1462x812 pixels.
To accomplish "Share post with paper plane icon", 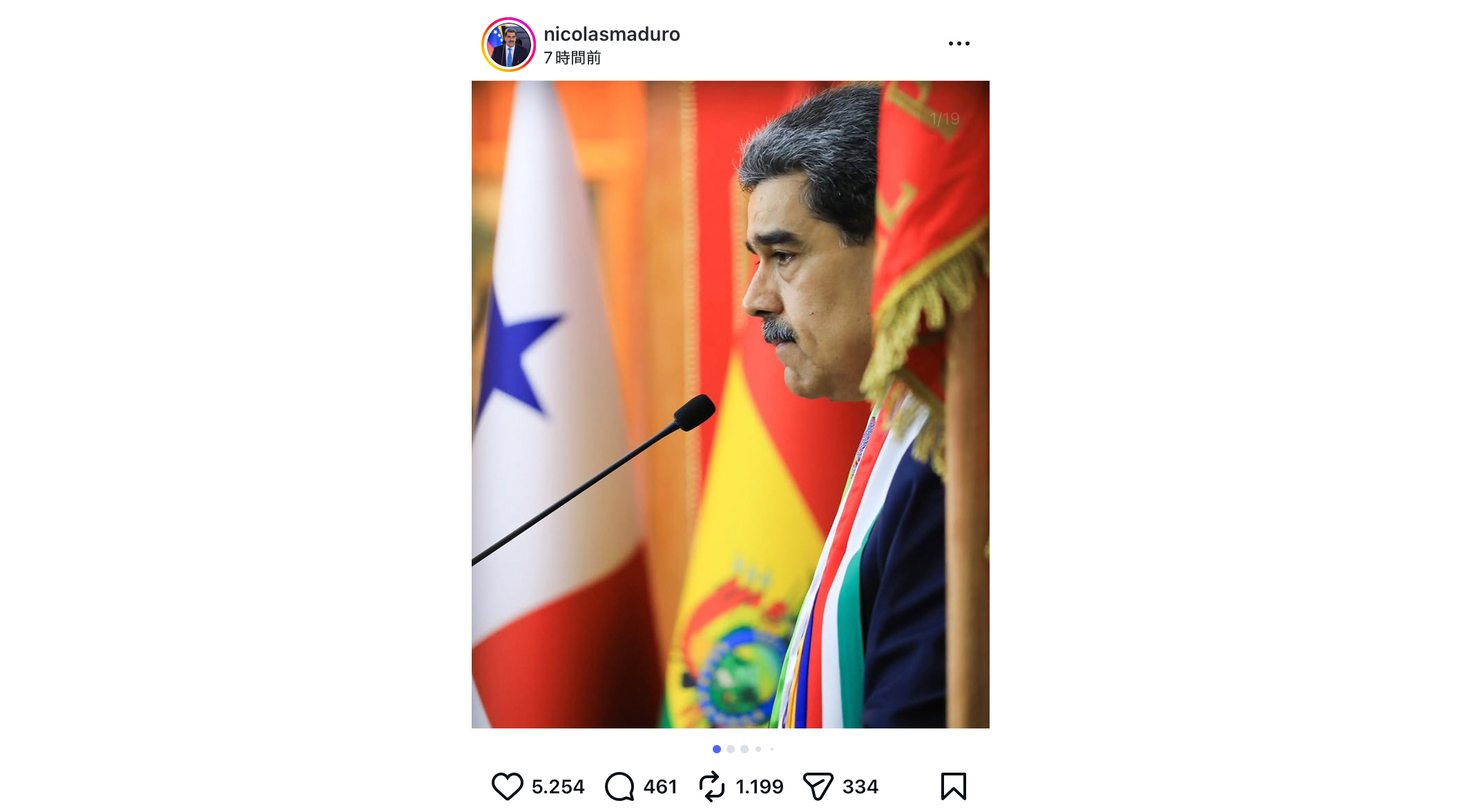I will pos(818,786).
